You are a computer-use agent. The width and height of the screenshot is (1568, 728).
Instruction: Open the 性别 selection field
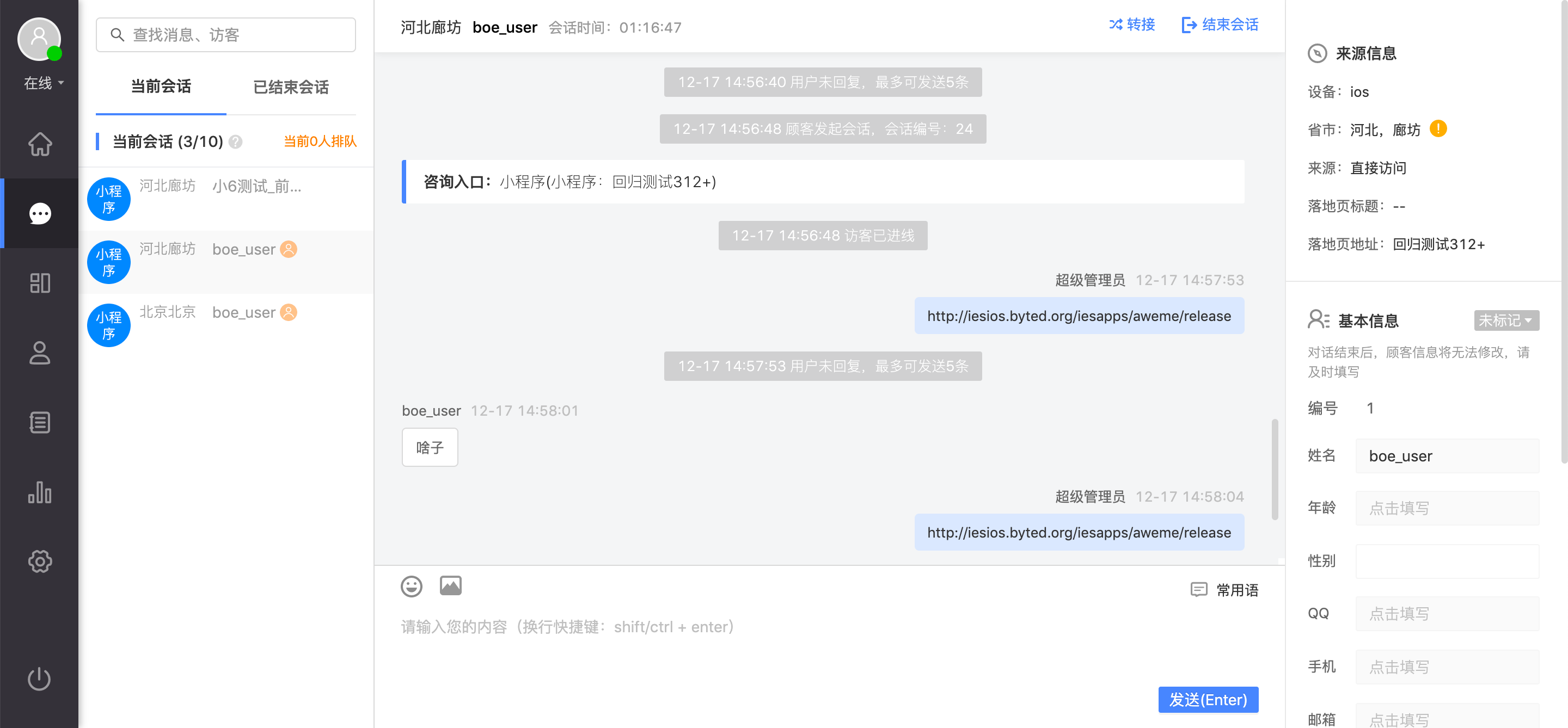pyautogui.click(x=1447, y=562)
